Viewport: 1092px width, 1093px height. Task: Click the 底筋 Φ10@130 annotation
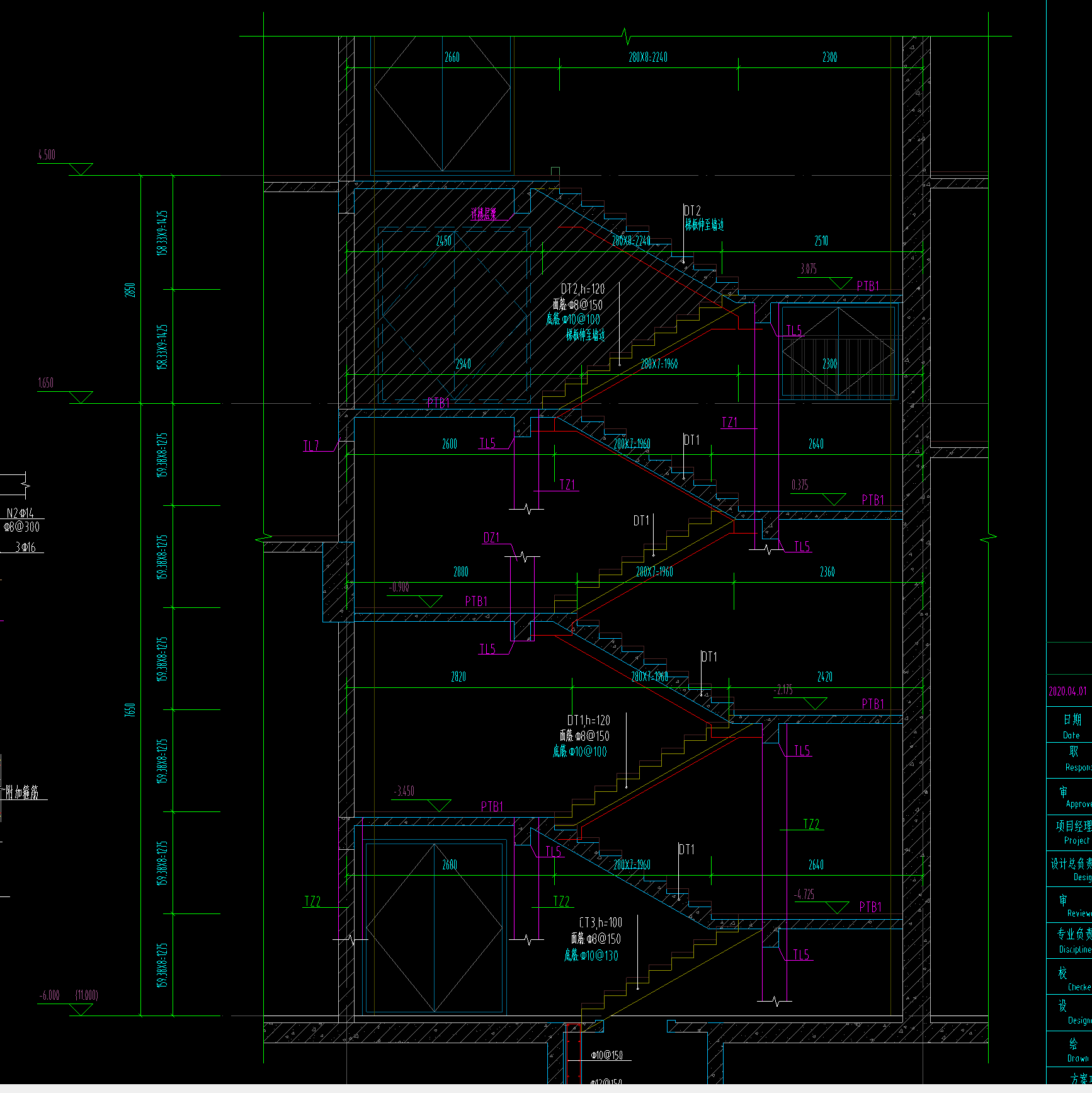[x=591, y=956]
